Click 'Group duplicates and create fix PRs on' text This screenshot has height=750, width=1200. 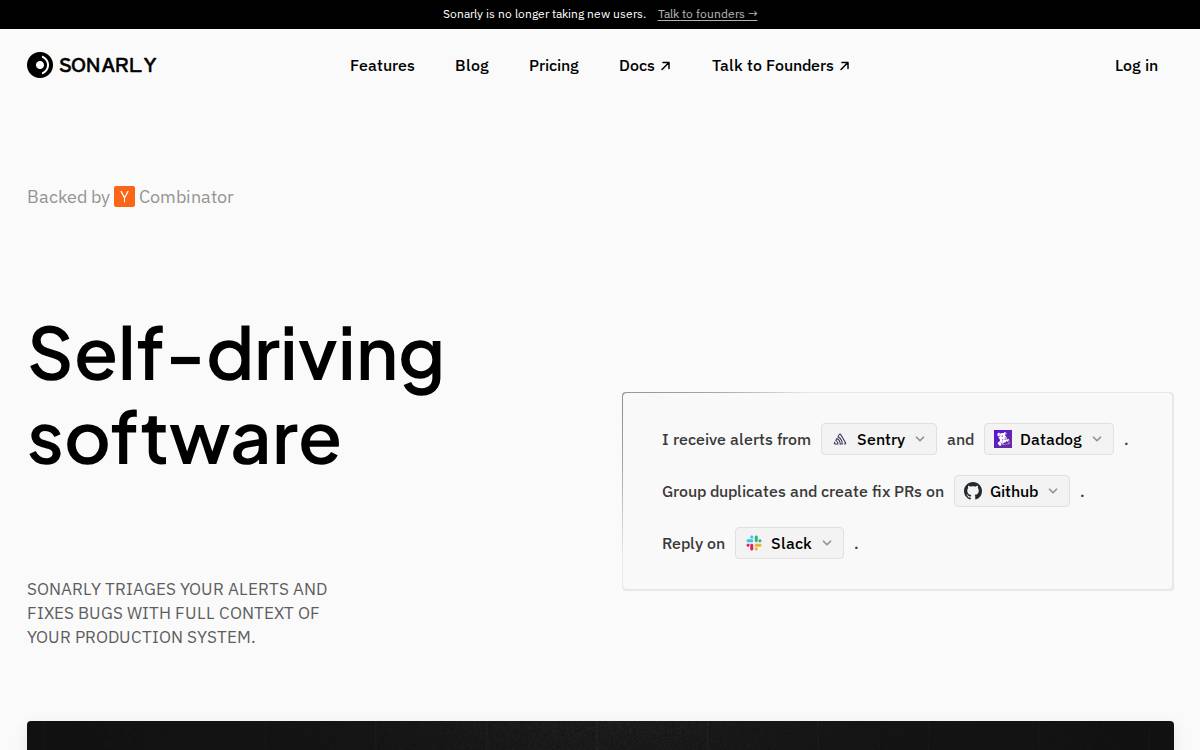tap(803, 491)
